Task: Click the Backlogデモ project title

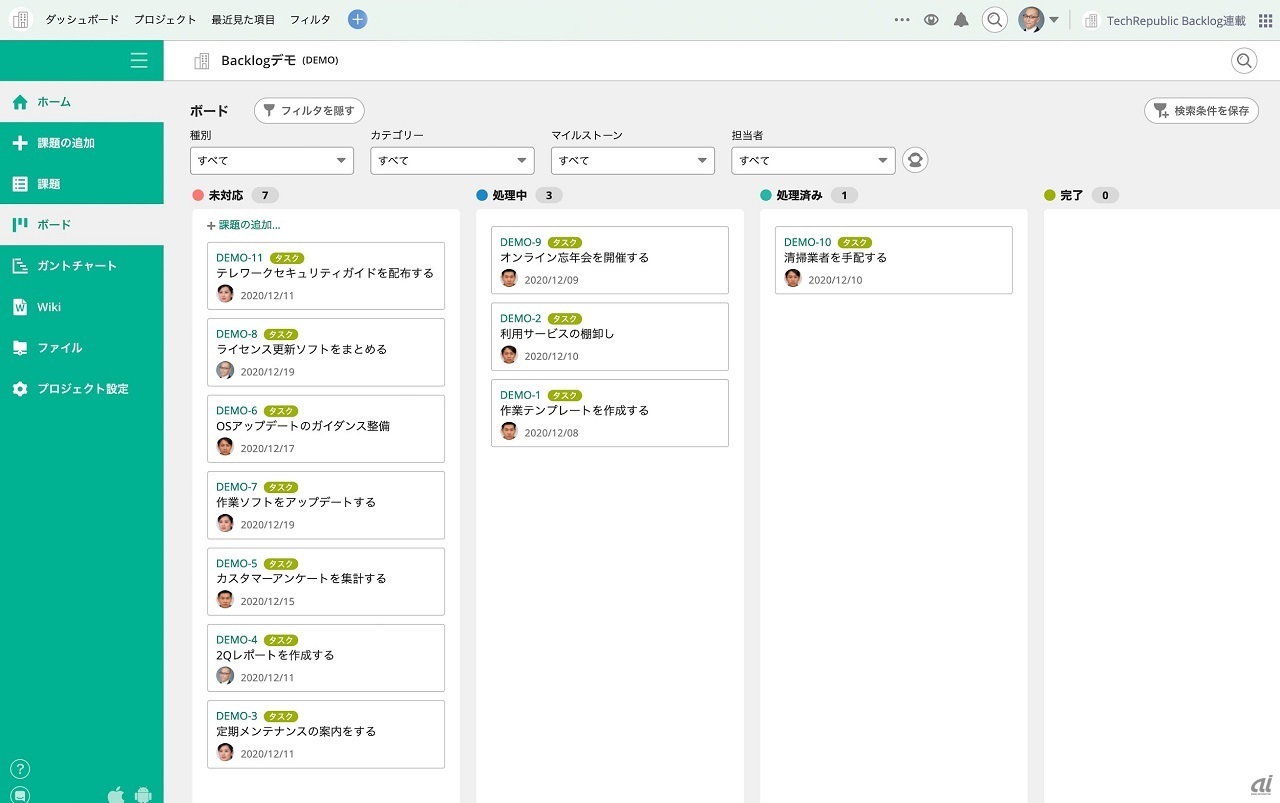Action: point(259,61)
